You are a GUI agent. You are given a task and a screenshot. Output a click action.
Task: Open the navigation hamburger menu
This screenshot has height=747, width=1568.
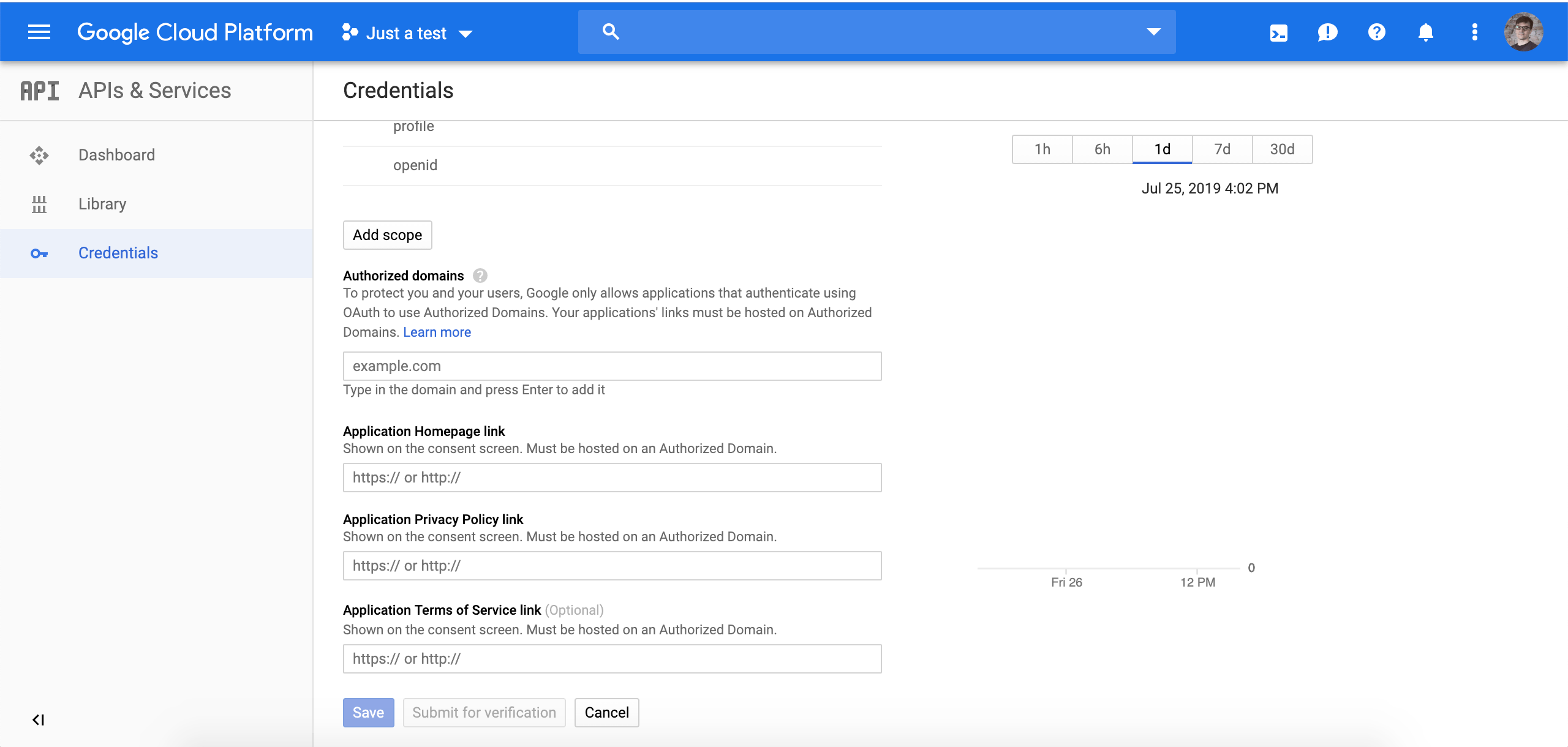(x=39, y=32)
